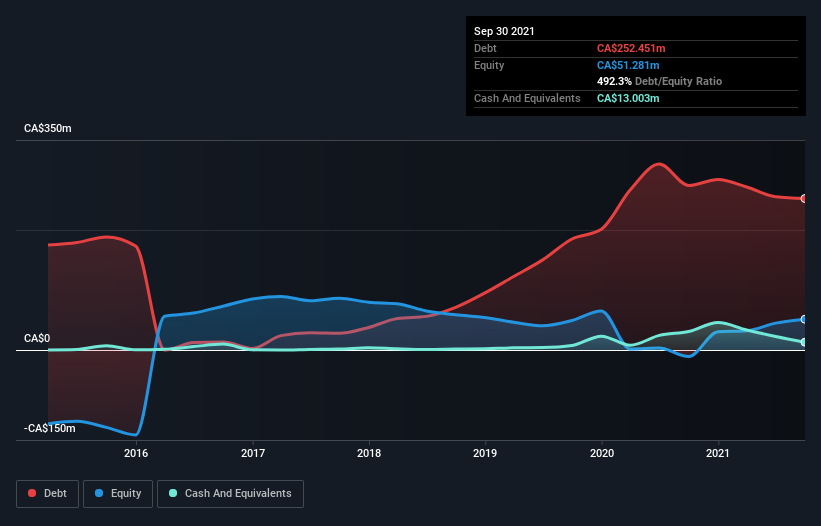Click the CA$350m y-axis label
The image size is (821, 526).
[48, 129]
